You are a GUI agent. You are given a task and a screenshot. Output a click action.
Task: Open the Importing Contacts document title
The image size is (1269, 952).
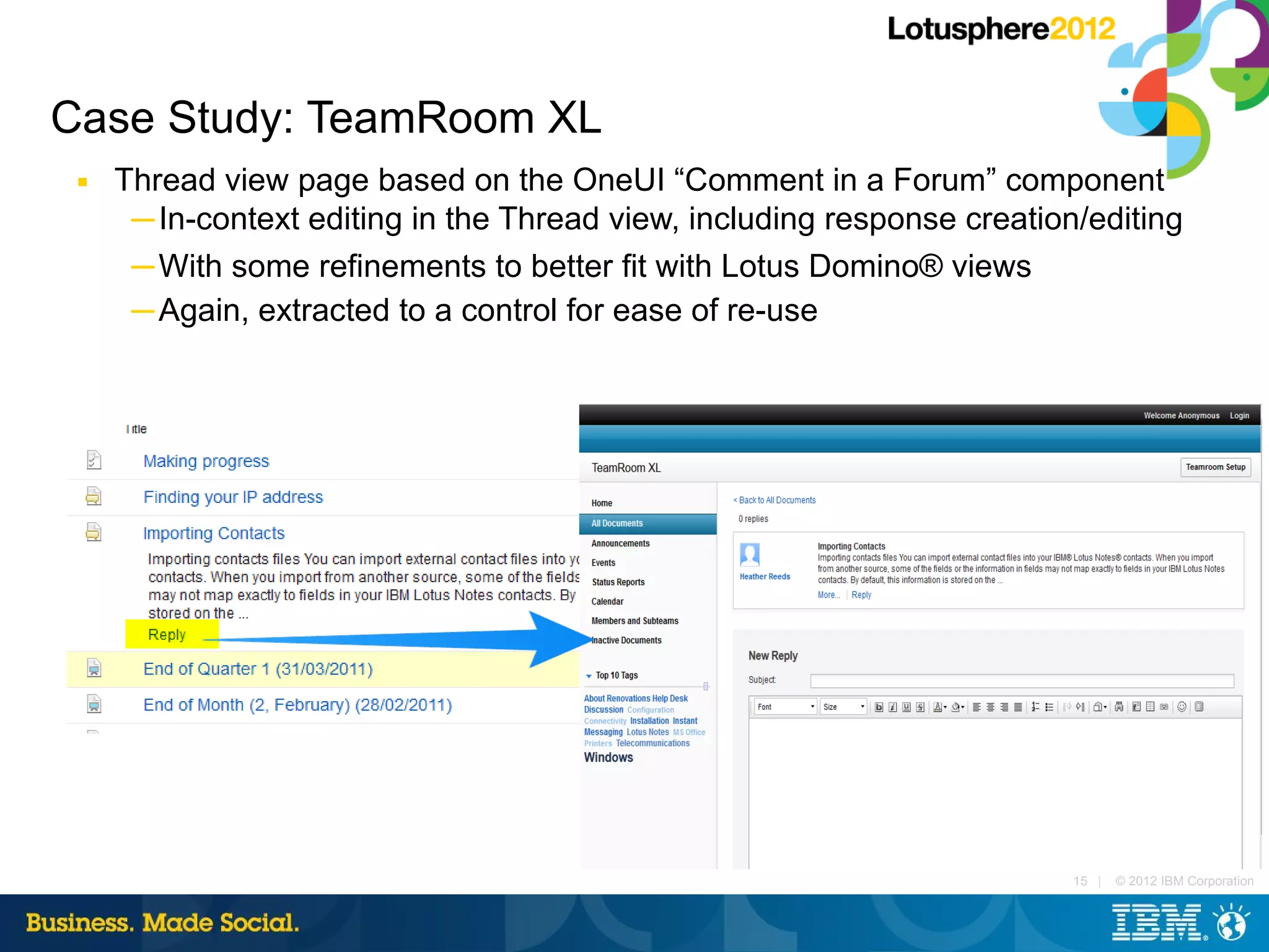(x=214, y=533)
